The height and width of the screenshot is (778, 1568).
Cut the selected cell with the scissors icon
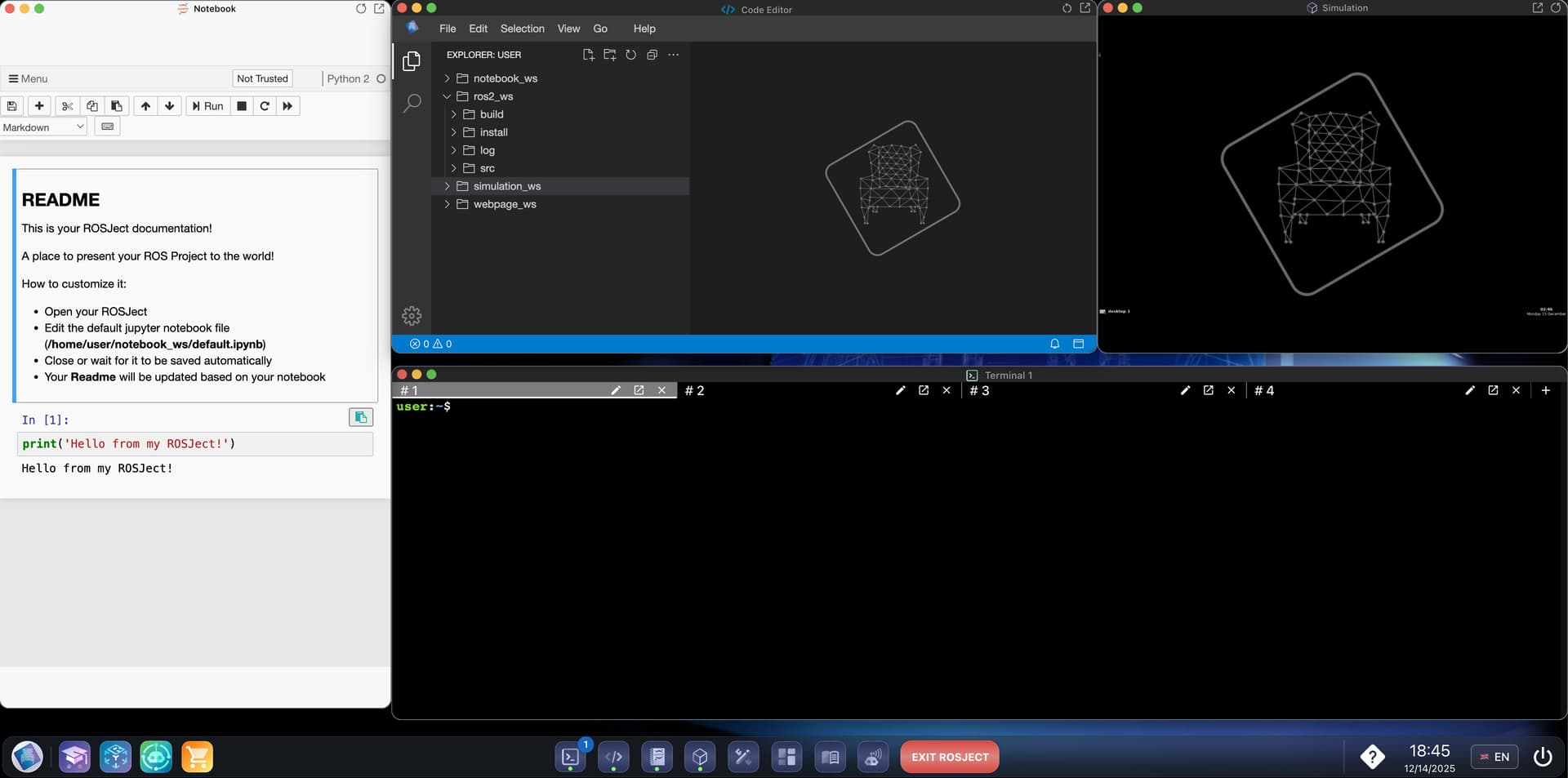68,106
